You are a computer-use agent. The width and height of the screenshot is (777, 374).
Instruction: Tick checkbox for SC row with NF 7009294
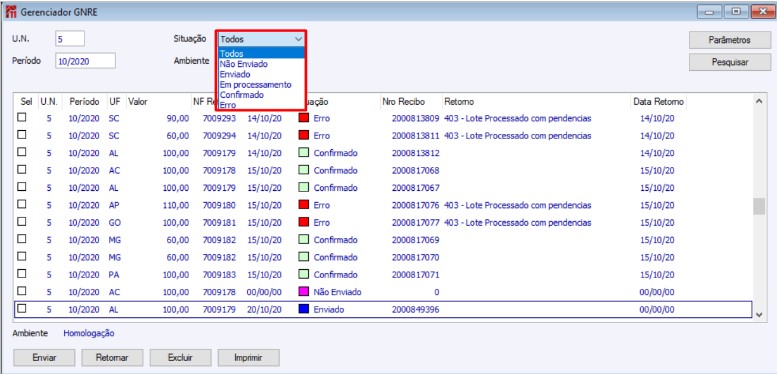tap(22, 135)
